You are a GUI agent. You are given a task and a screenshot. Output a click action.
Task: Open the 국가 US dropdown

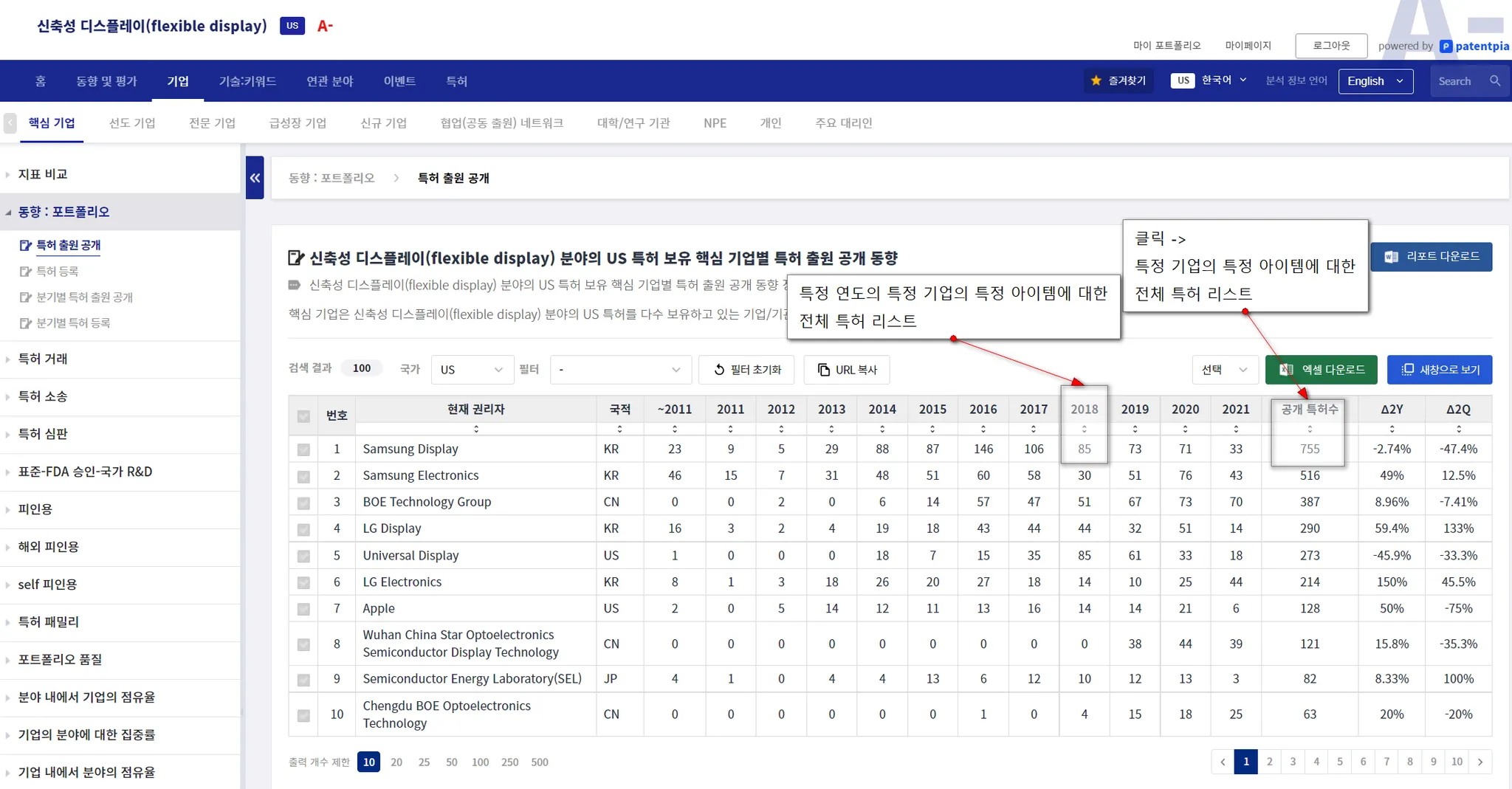(472, 370)
